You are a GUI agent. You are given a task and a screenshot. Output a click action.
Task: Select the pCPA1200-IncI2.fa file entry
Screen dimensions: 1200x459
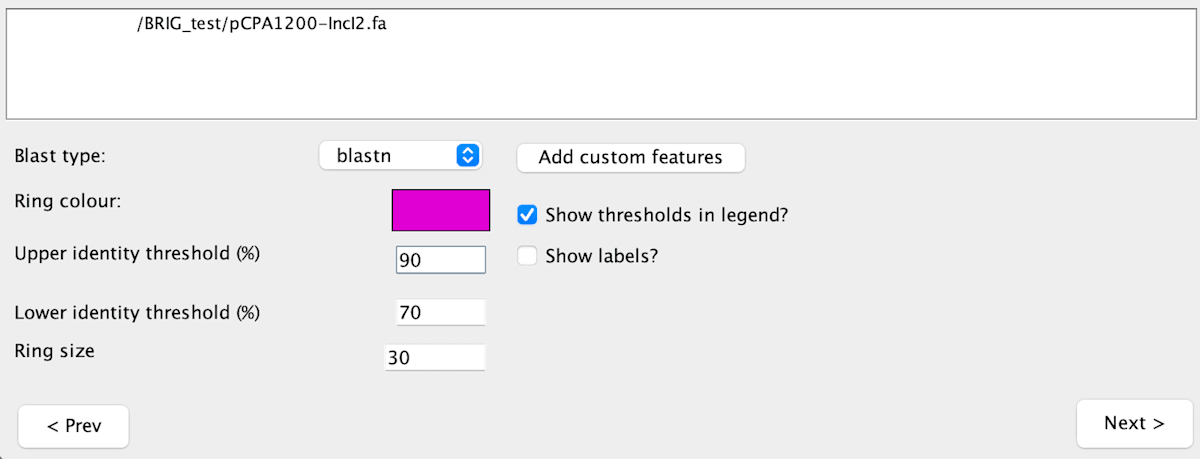coord(260,23)
